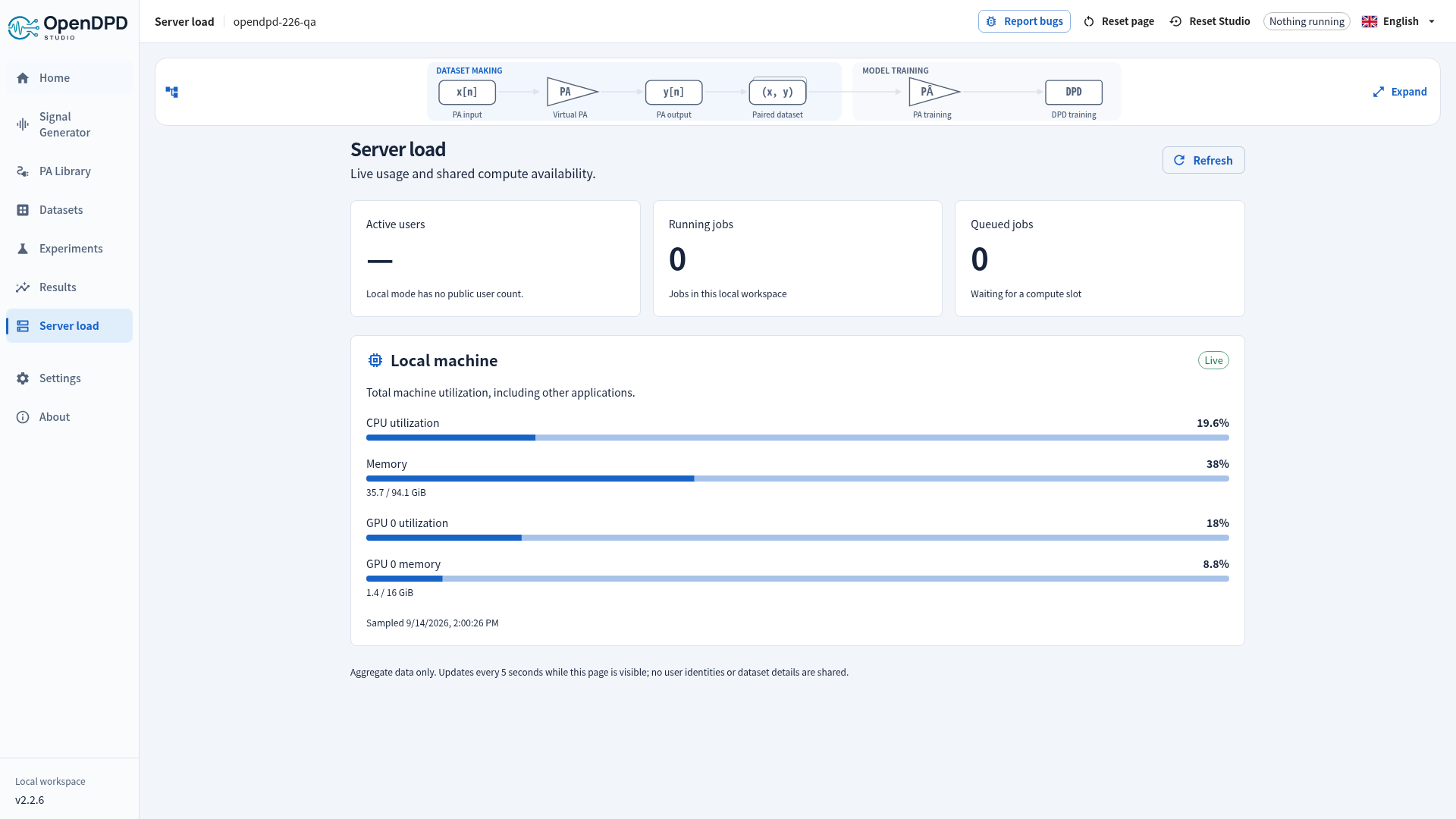Click the Expand diagonal arrows icon

(x=1379, y=92)
